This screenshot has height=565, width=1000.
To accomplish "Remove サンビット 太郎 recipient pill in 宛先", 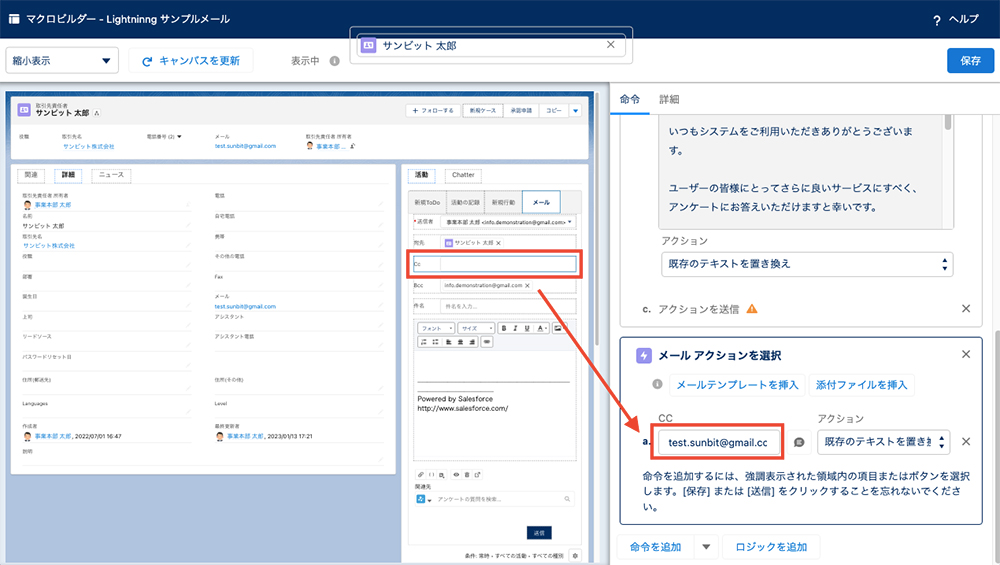I will (x=499, y=243).
